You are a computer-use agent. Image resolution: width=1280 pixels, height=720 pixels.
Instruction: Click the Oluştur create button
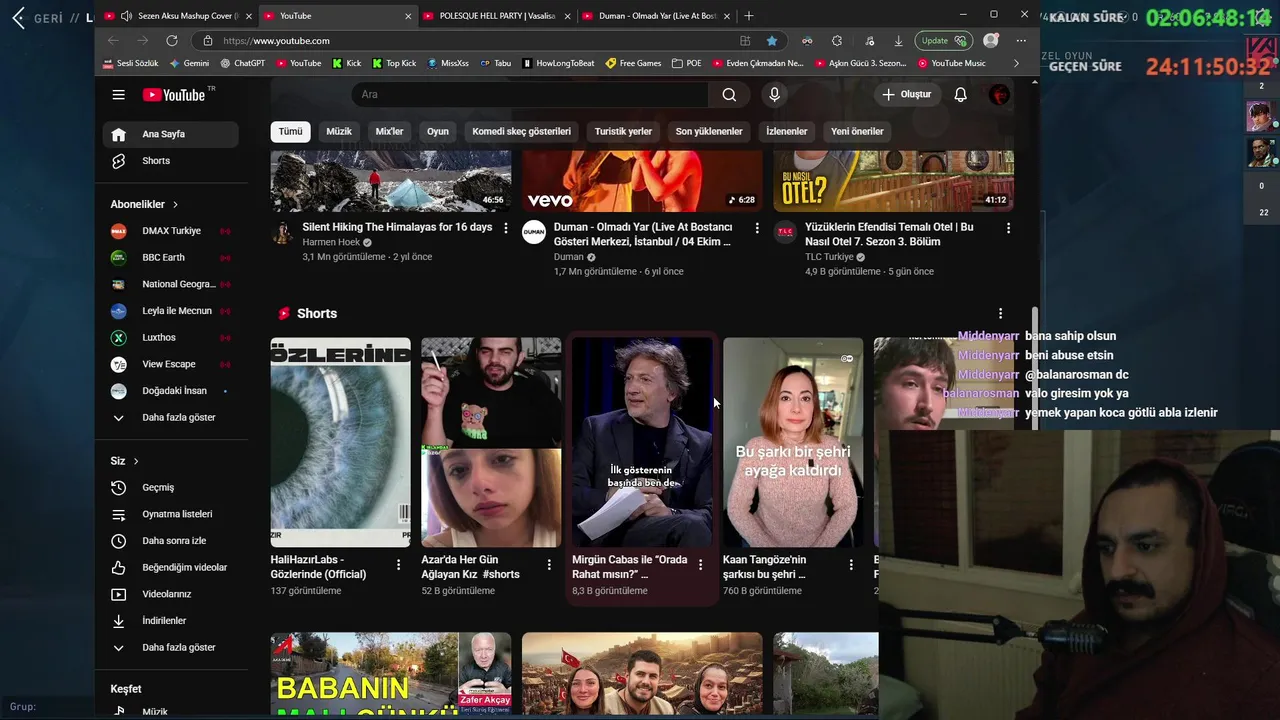pos(906,94)
